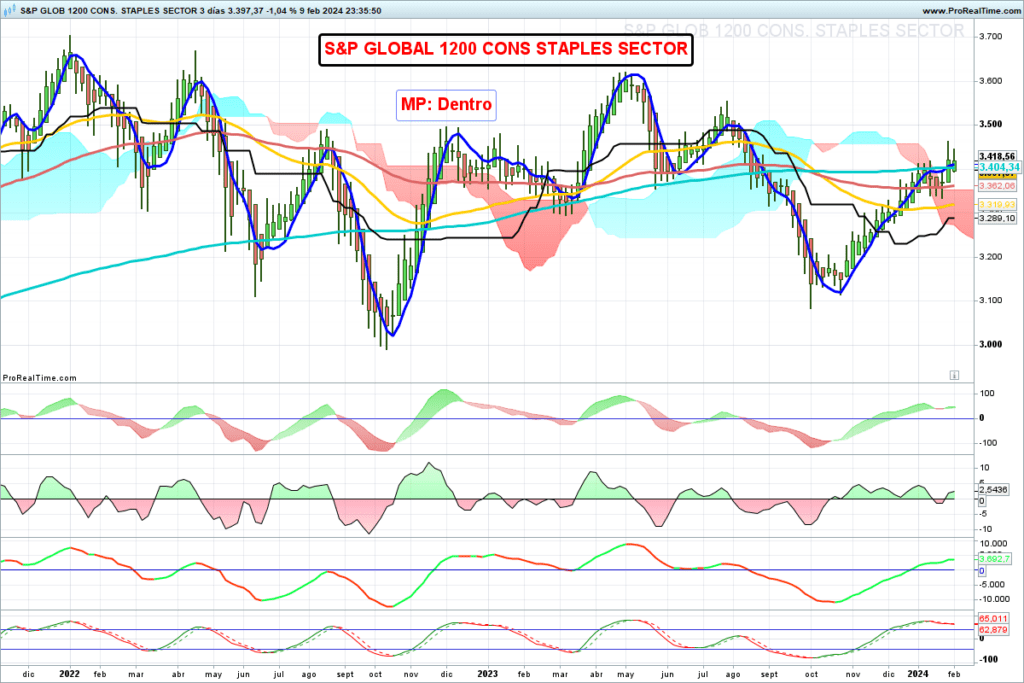Click the black 3.289,10 price label

(x=997, y=218)
